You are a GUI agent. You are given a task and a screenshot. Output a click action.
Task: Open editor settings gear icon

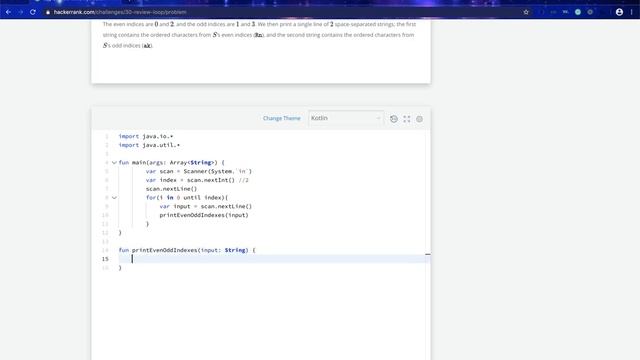[x=419, y=119]
